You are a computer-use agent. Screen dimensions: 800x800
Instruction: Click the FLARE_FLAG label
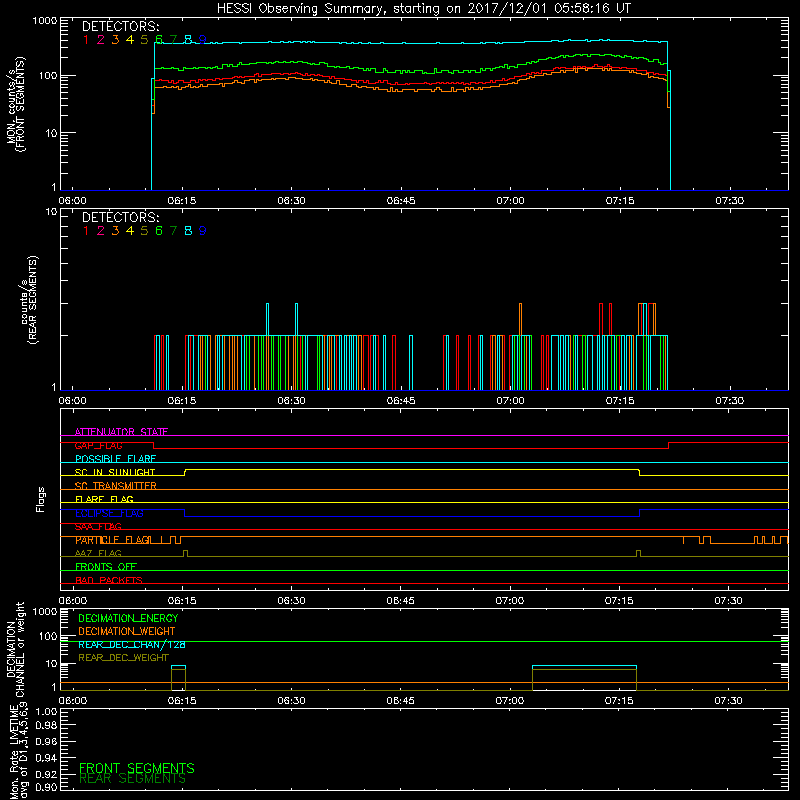104,499
